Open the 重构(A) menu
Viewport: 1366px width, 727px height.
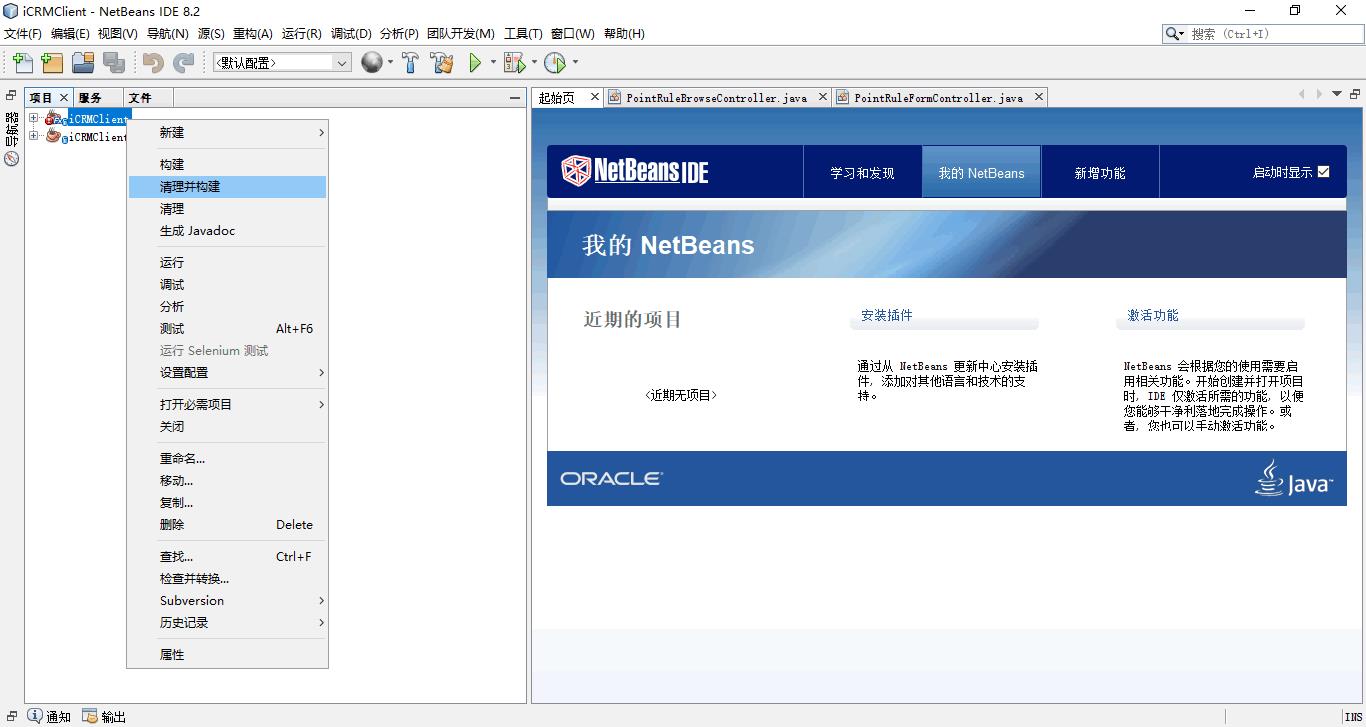click(253, 34)
